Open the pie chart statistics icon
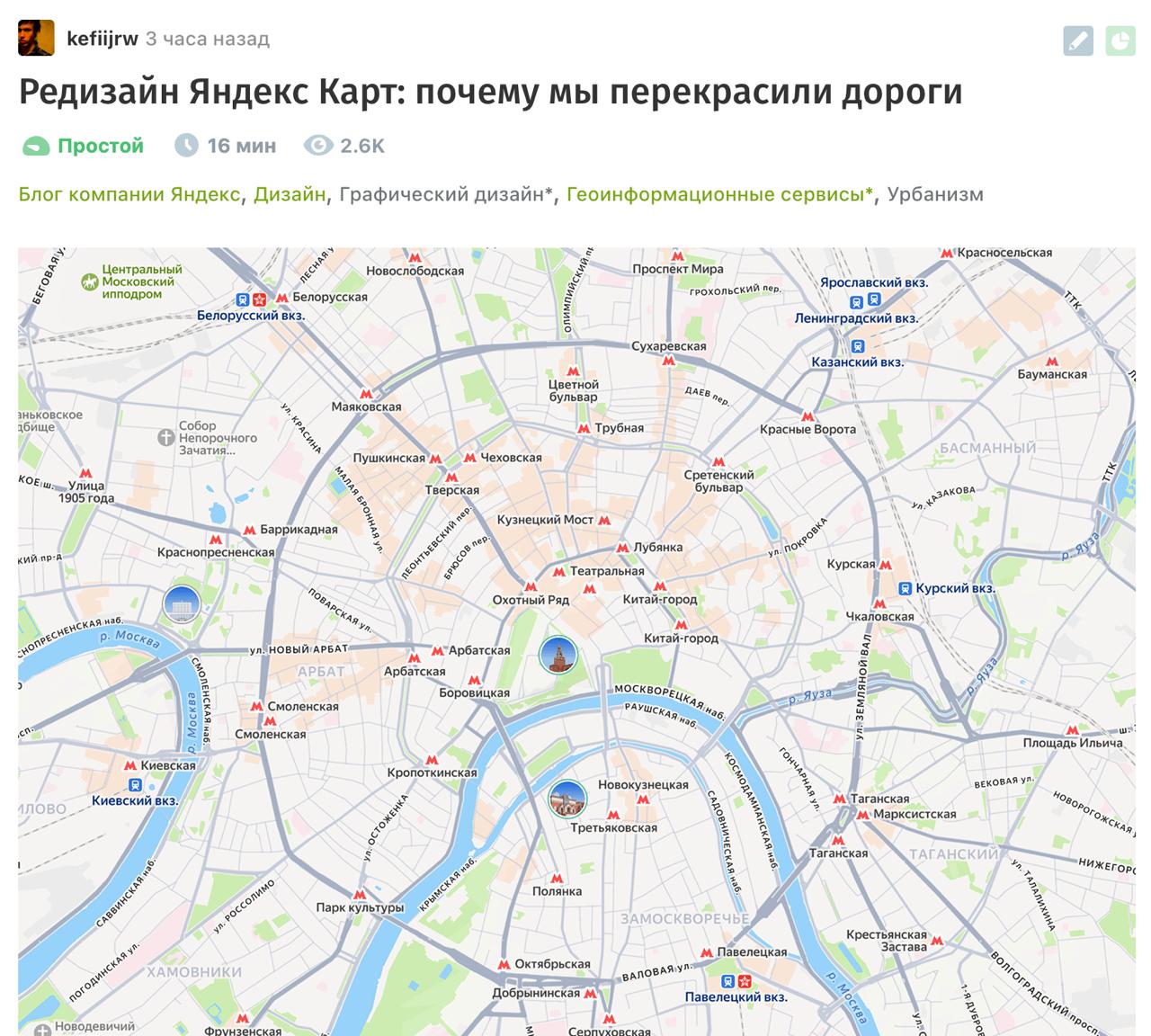Image resolution: width=1151 pixels, height=1036 pixels. 1120,40
